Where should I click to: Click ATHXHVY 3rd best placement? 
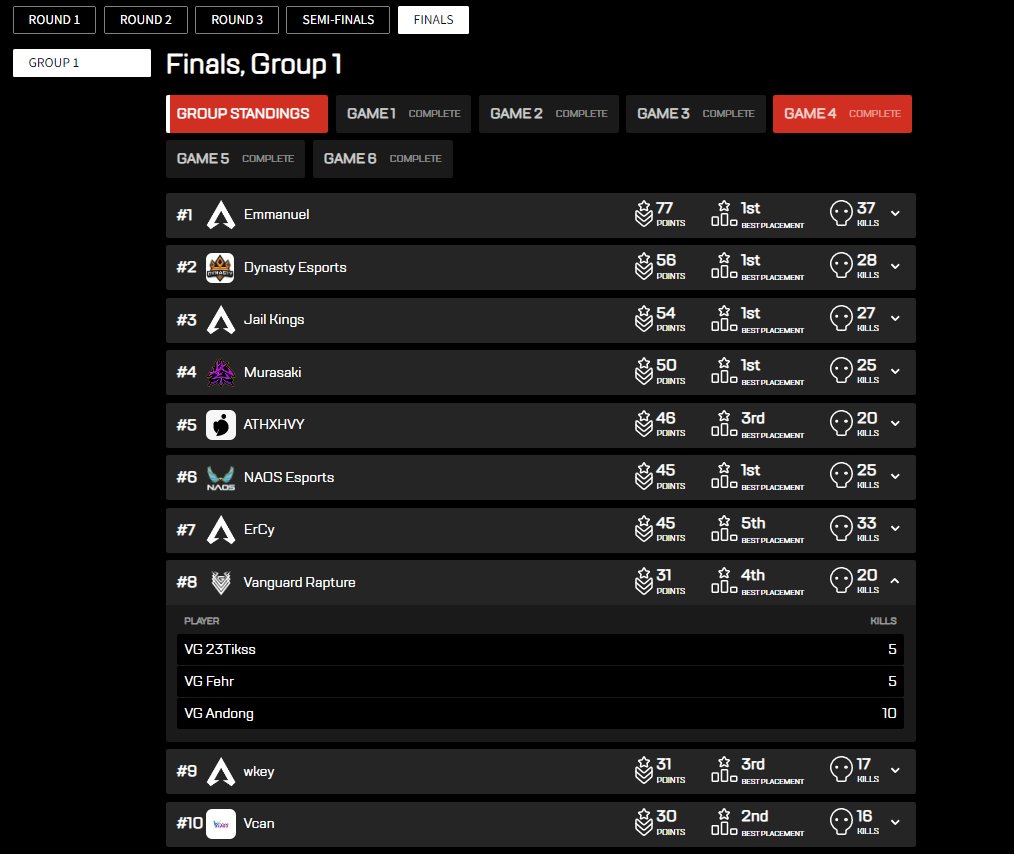point(753,418)
